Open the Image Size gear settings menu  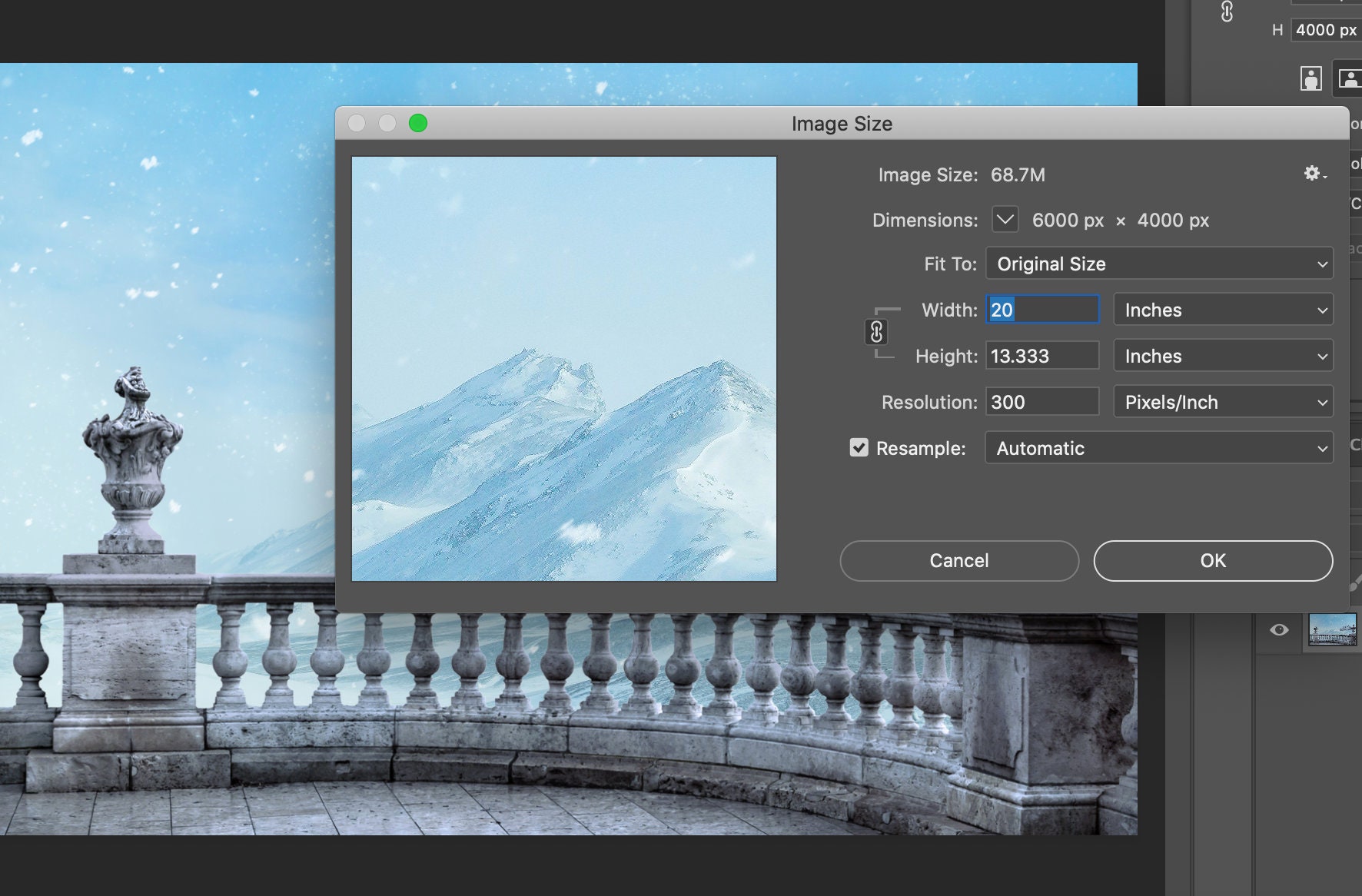tap(1314, 174)
